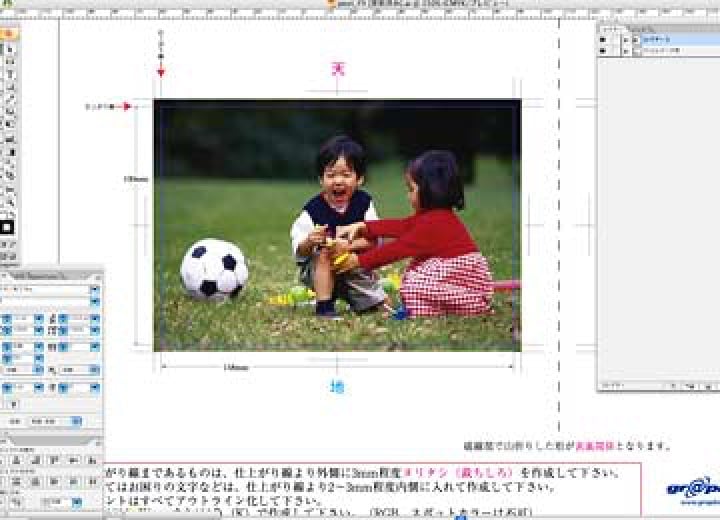Click the Character panel tab
This screenshot has height=520, width=720.
click(x=40, y=274)
